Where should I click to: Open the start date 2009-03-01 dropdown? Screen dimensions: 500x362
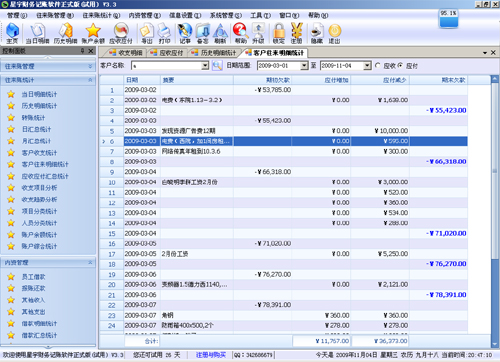(x=304, y=66)
